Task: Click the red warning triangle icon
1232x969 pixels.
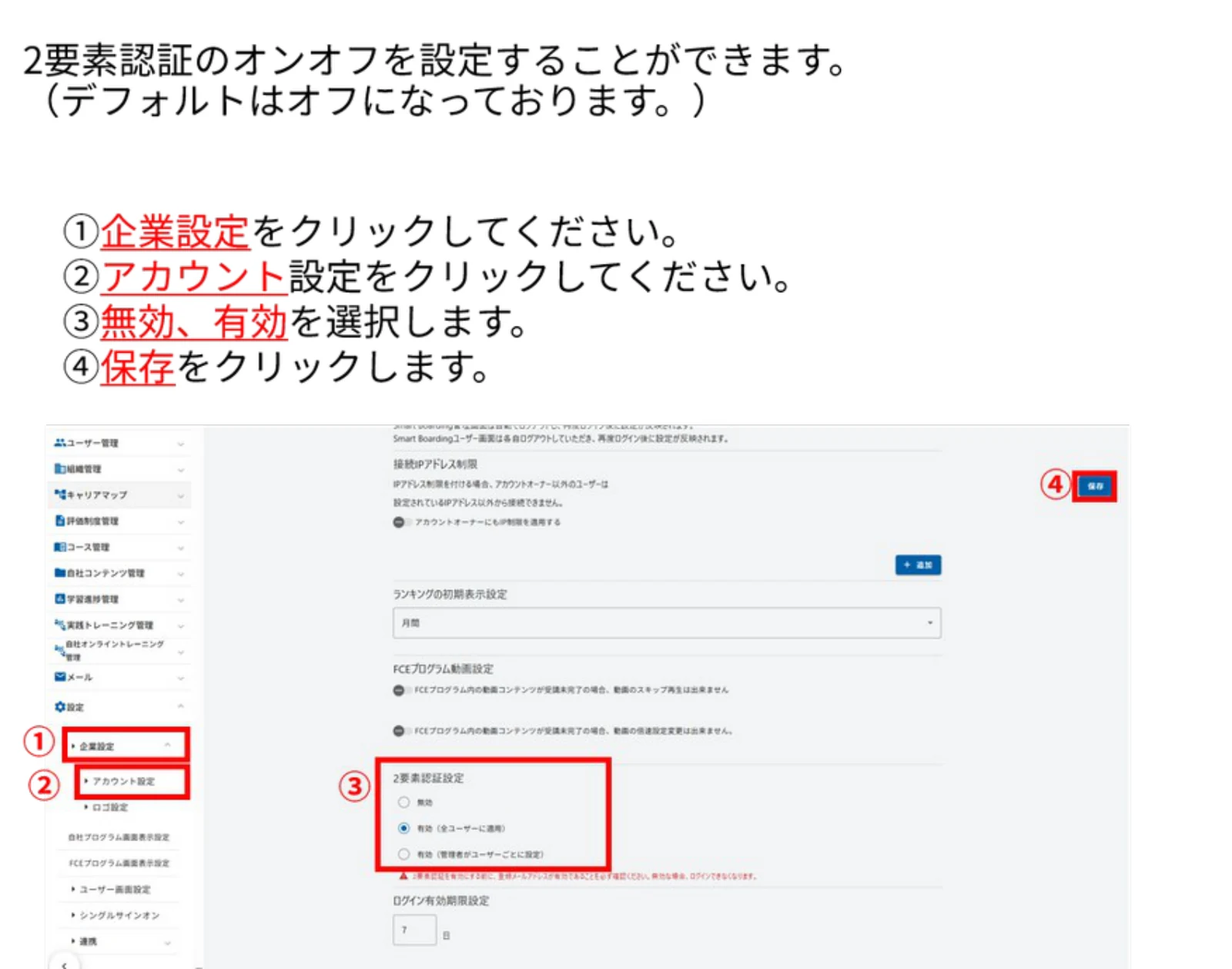Action: 403,876
